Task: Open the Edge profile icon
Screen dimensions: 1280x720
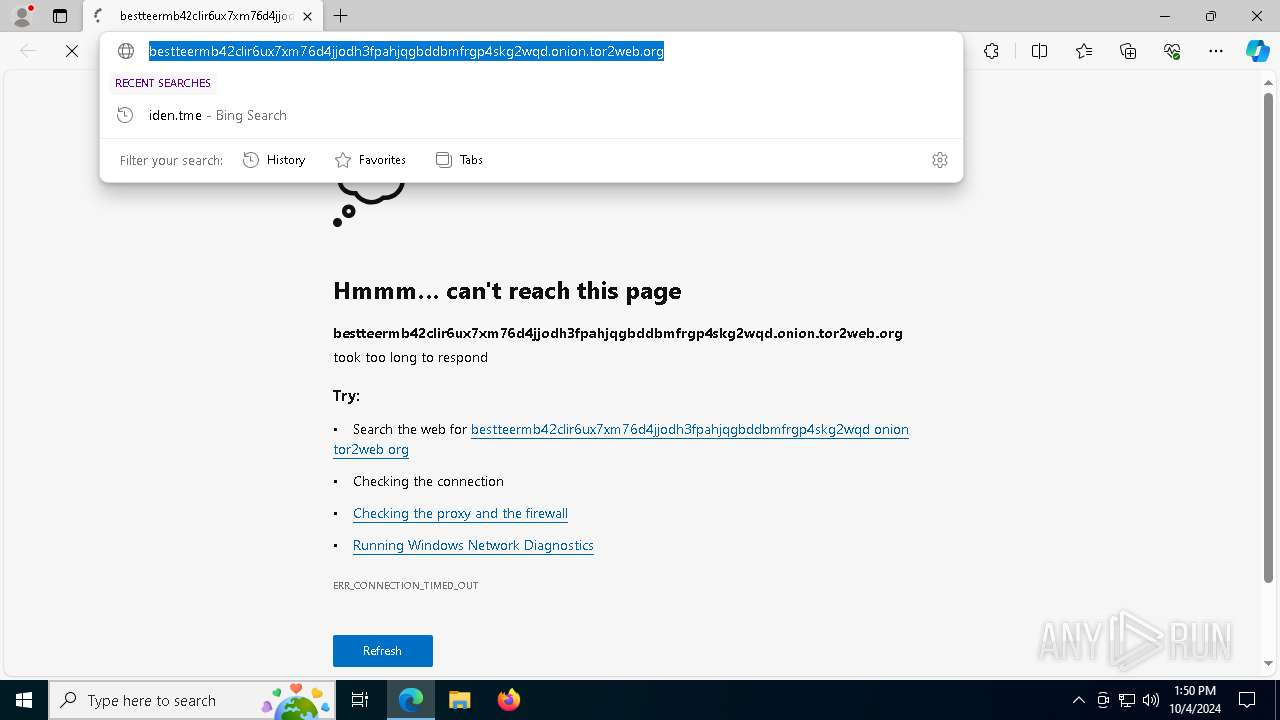Action: [x=22, y=16]
